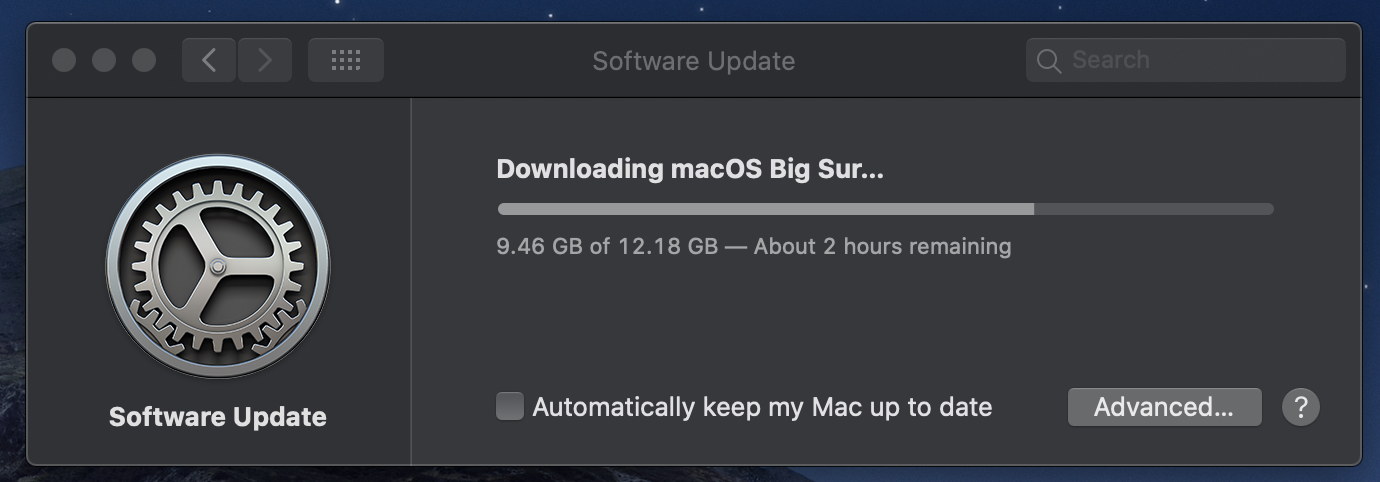The width and height of the screenshot is (1380, 482).
Task: Click the 'Software Update' window title
Action: click(x=693, y=60)
